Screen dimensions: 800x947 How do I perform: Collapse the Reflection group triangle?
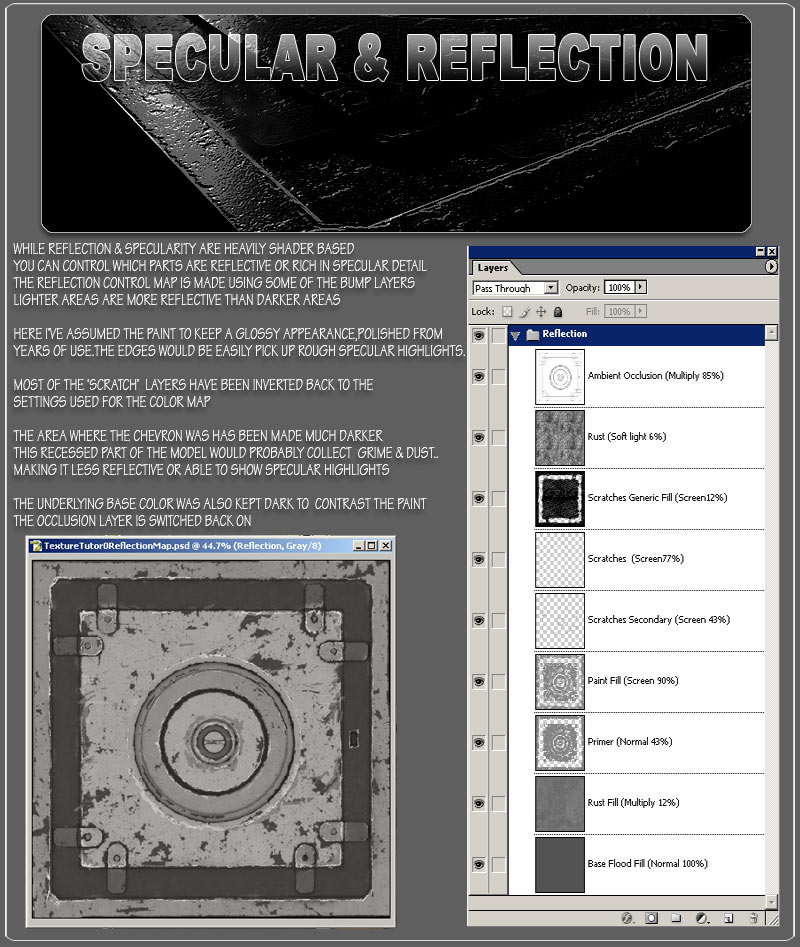tap(515, 335)
